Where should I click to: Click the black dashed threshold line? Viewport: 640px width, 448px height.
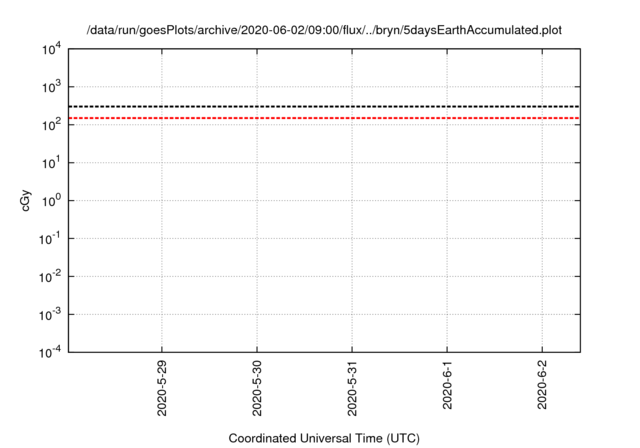point(324,106)
